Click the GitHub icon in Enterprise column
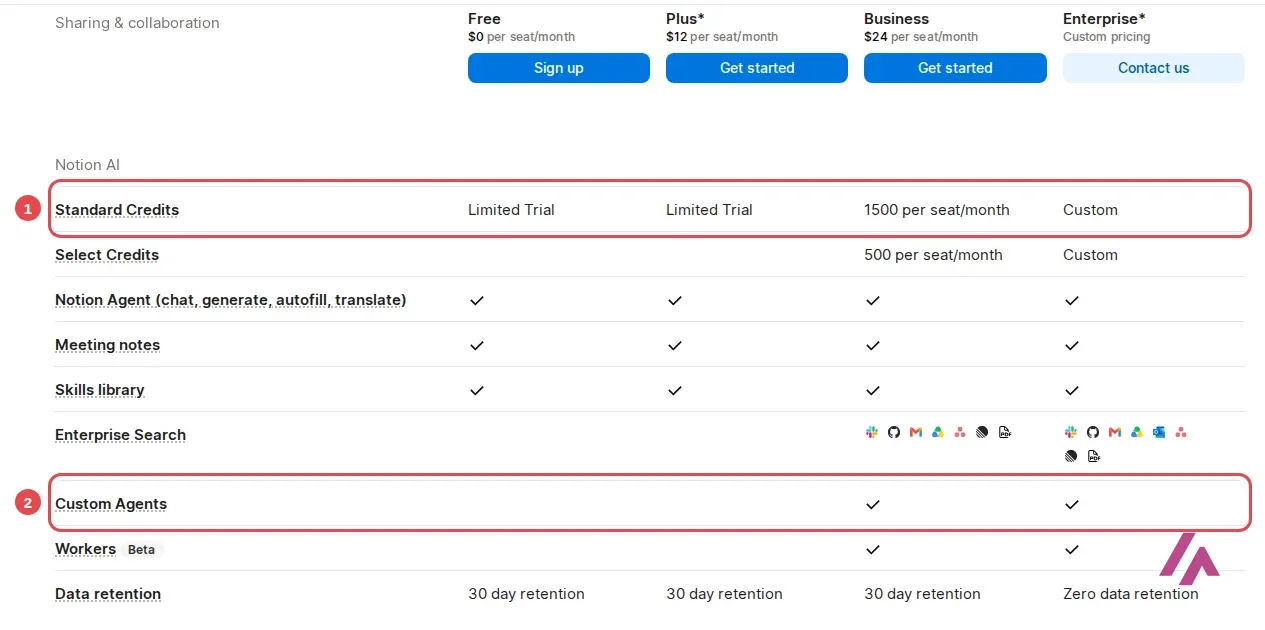The height and width of the screenshot is (630, 1265). [1092, 432]
